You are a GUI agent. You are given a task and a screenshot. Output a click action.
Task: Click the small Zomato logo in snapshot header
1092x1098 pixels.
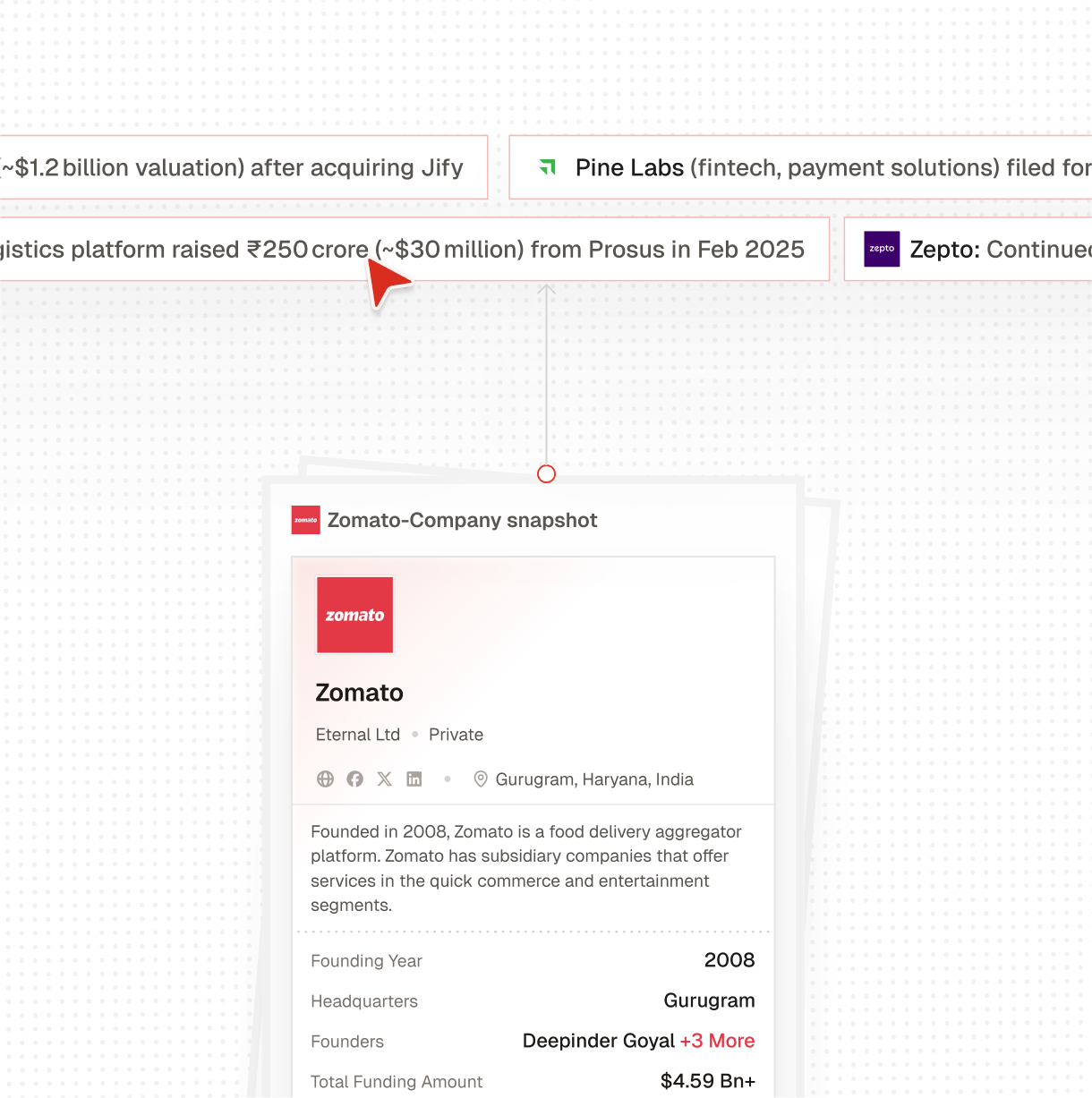306,520
